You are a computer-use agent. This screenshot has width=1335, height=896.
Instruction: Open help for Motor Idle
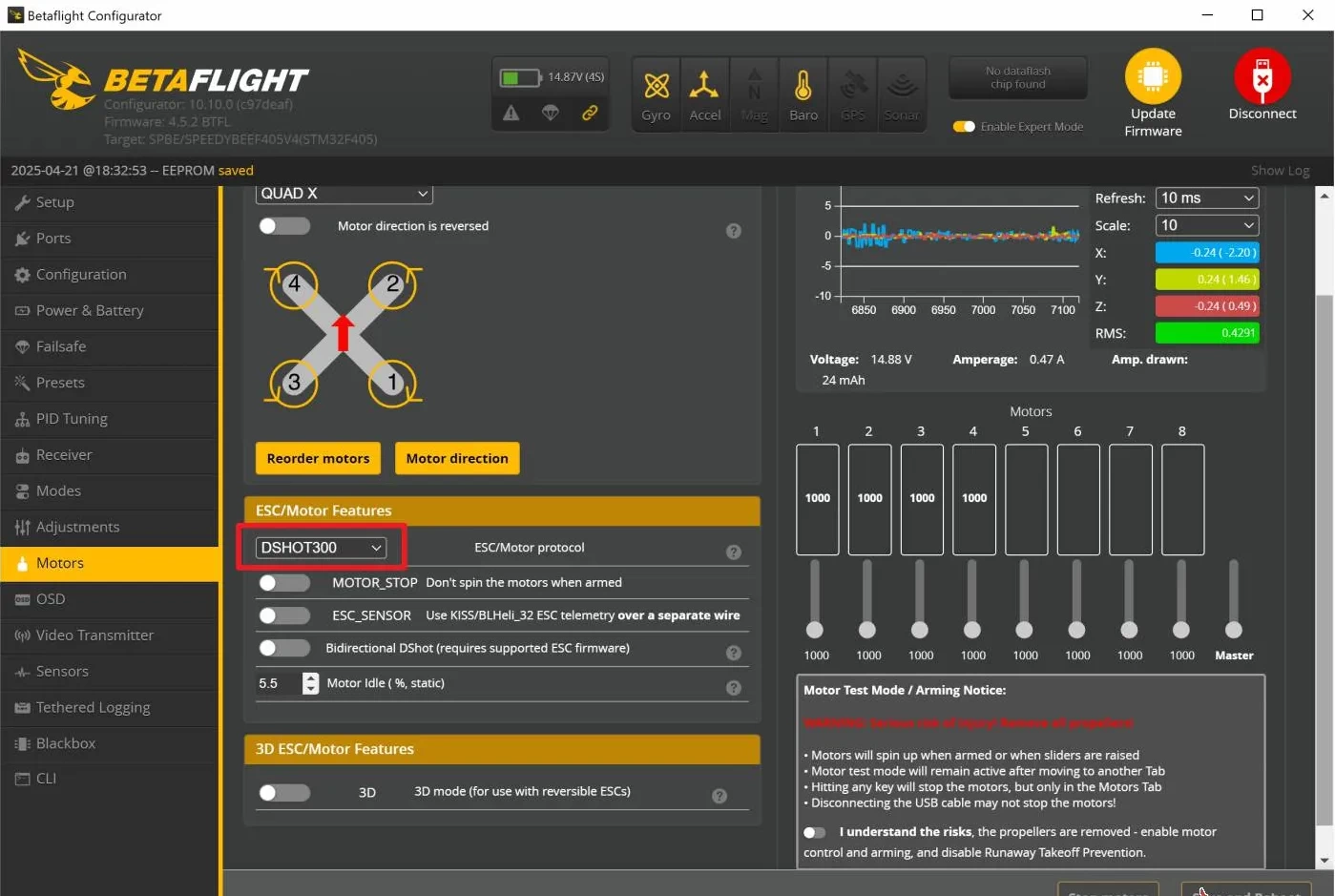pyautogui.click(x=734, y=688)
